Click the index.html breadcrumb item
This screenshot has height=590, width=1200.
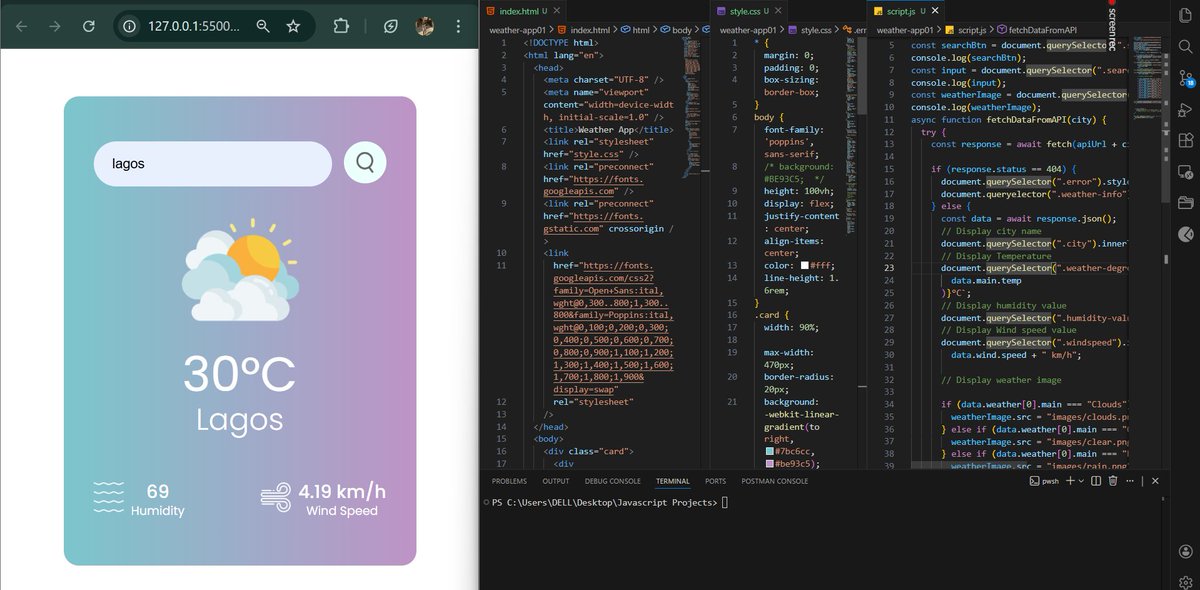pos(588,31)
